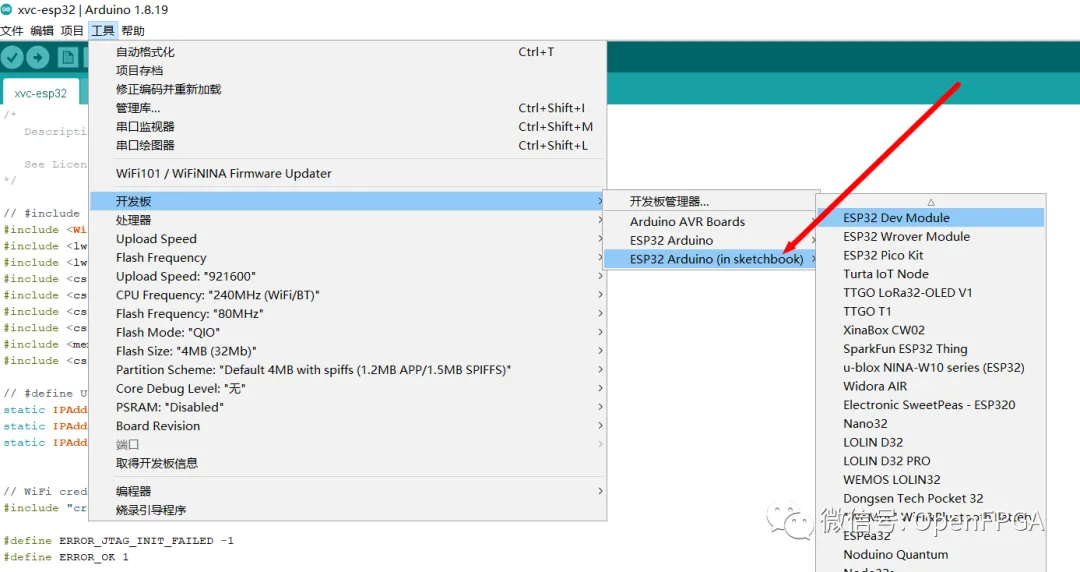Select 项目存档 menu entry
Viewport: 1080px width, 572px height.
tap(348, 70)
